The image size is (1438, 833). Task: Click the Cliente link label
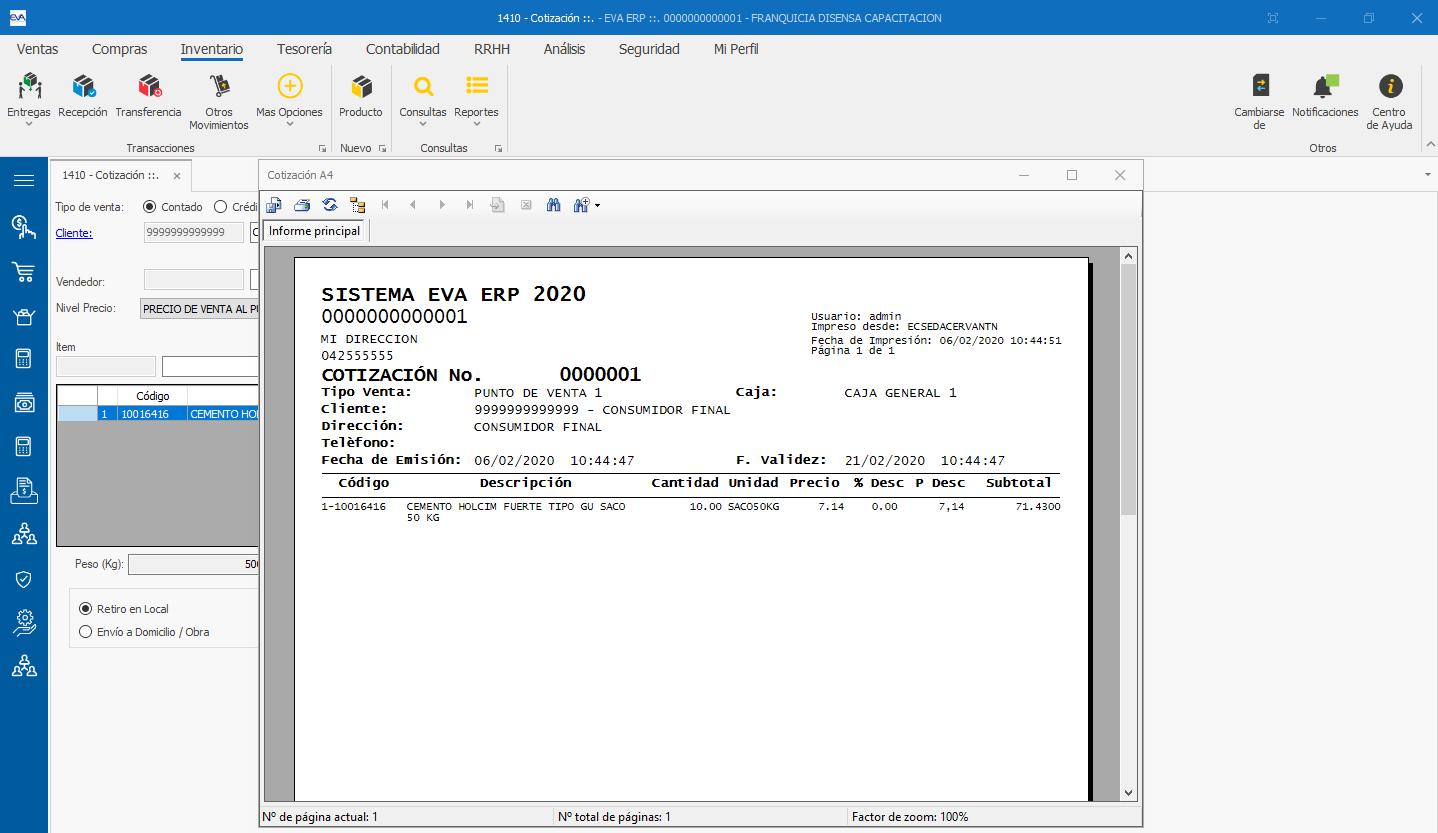[x=74, y=233]
